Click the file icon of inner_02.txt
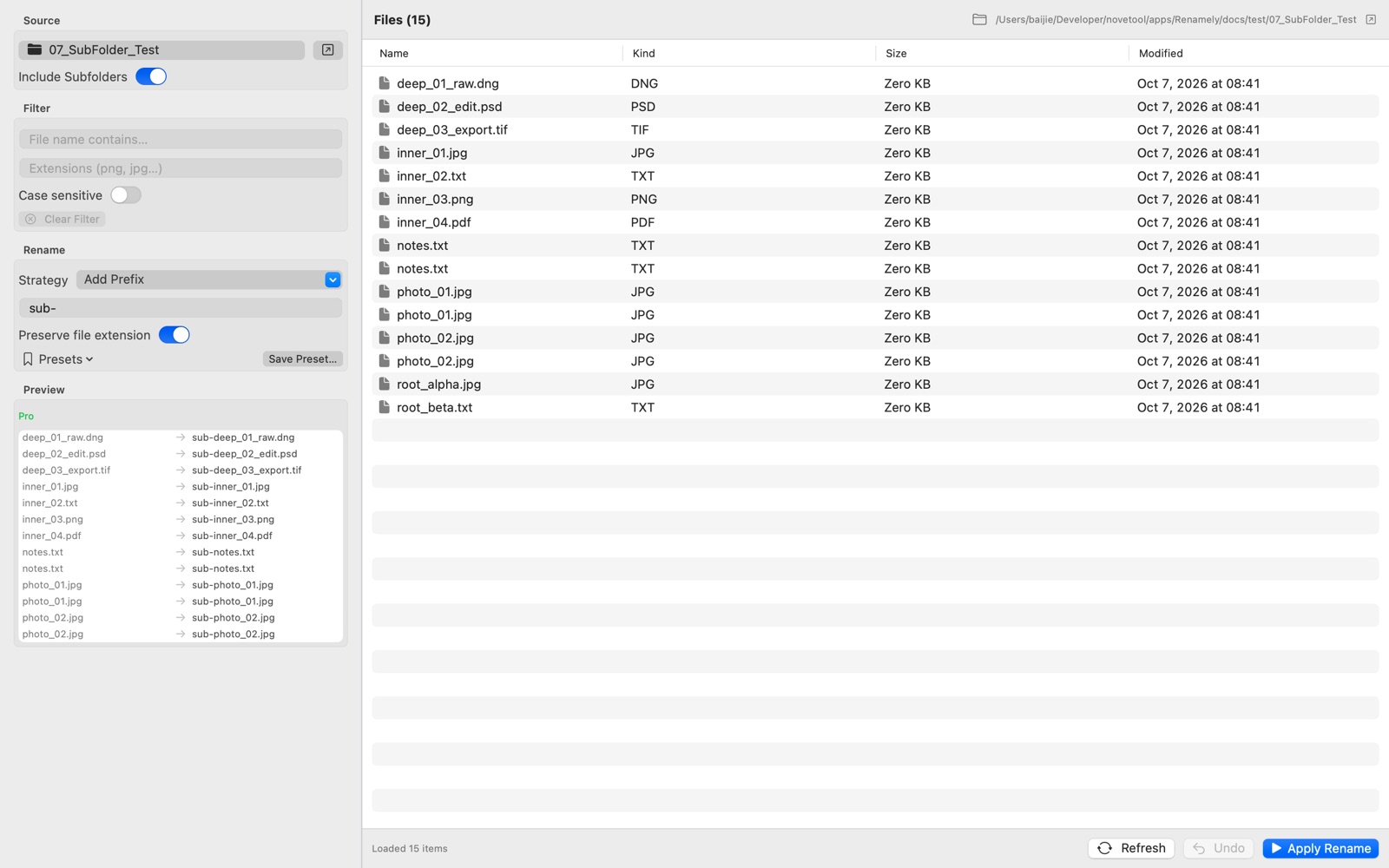 coord(384,175)
